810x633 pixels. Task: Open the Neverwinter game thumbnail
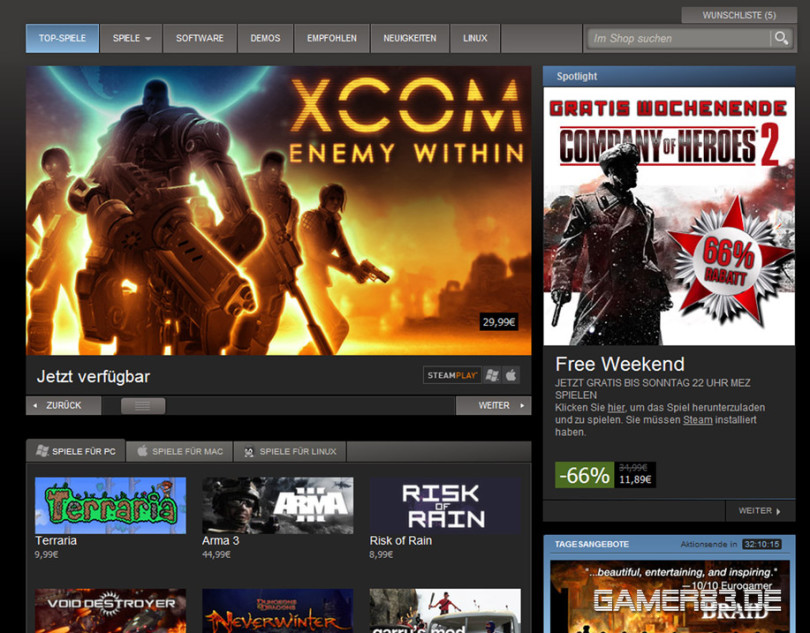tap(277, 611)
